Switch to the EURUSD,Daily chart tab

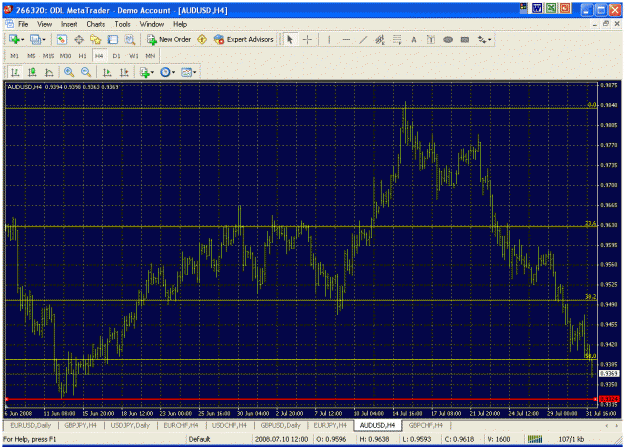pyautogui.click(x=31, y=425)
